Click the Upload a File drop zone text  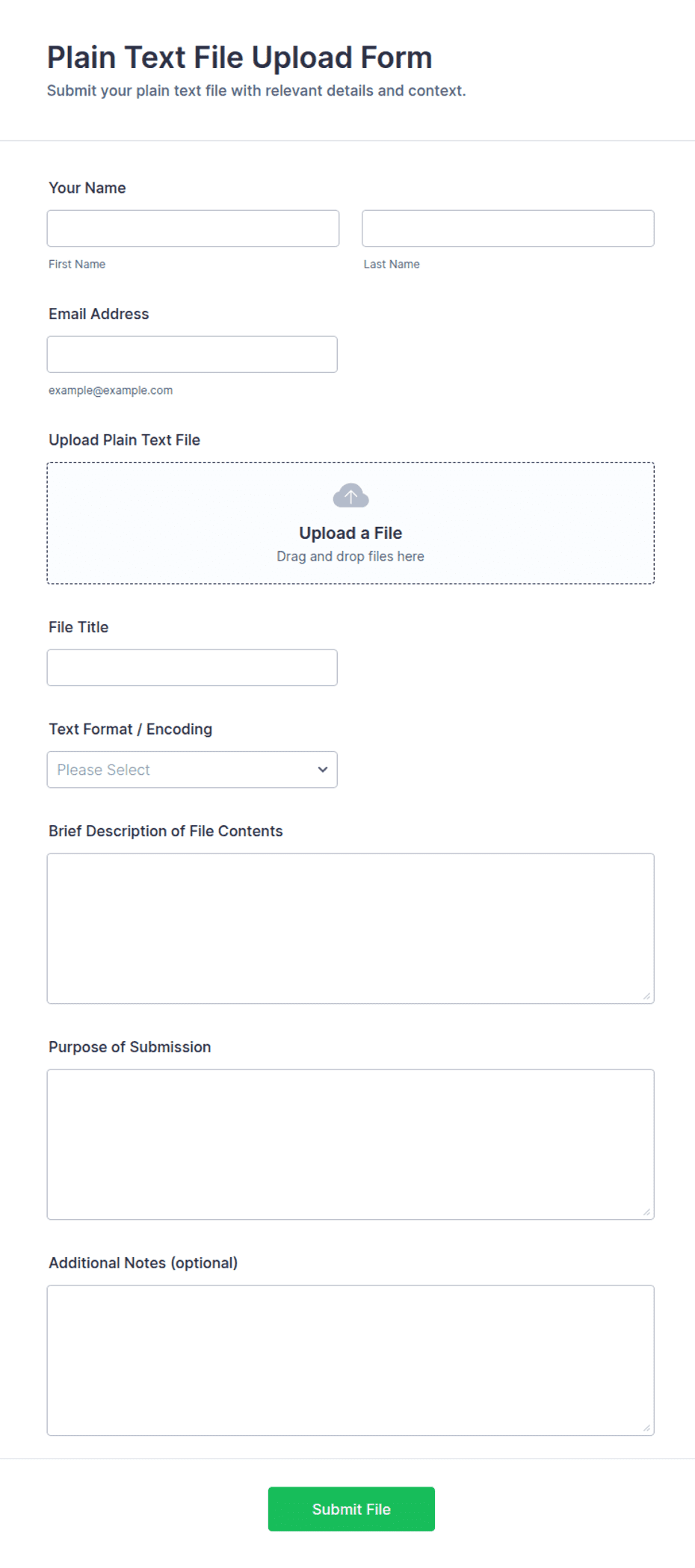click(350, 533)
